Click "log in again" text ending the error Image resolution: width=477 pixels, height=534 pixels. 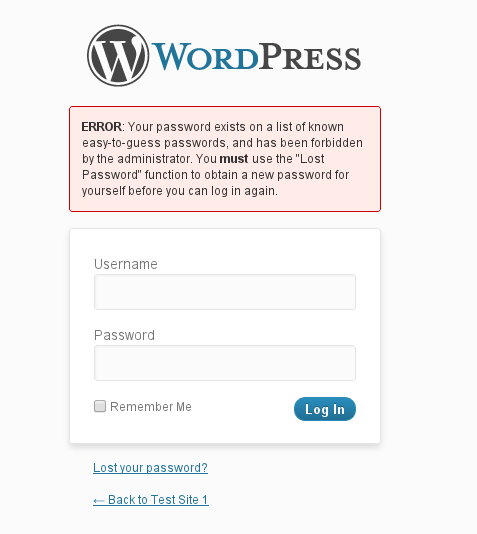[x=244, y=191]
